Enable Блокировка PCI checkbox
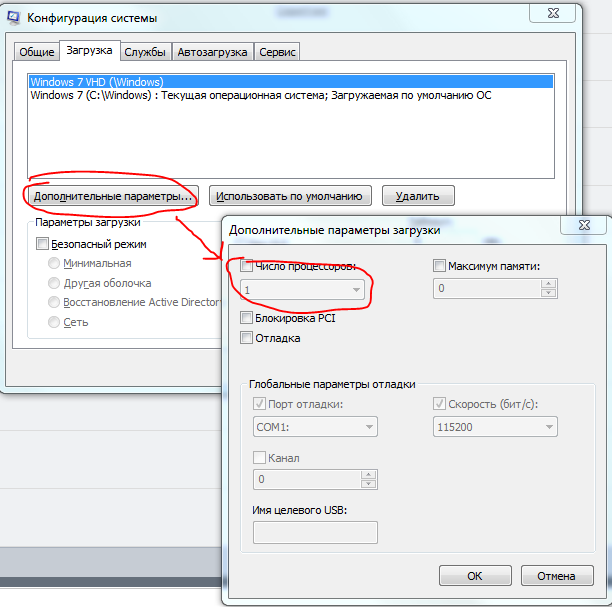 tap(246, 318)
